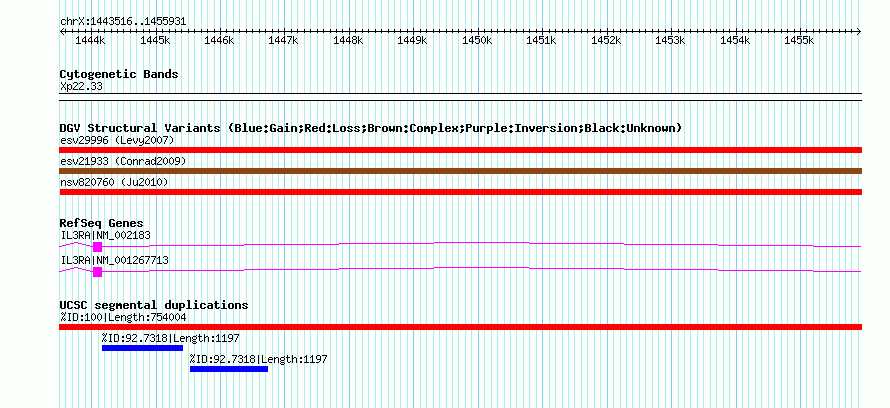Click the 1454k ruler tick label
The width and height of the screenshot is (890, 408).
(x=734, y=41)
